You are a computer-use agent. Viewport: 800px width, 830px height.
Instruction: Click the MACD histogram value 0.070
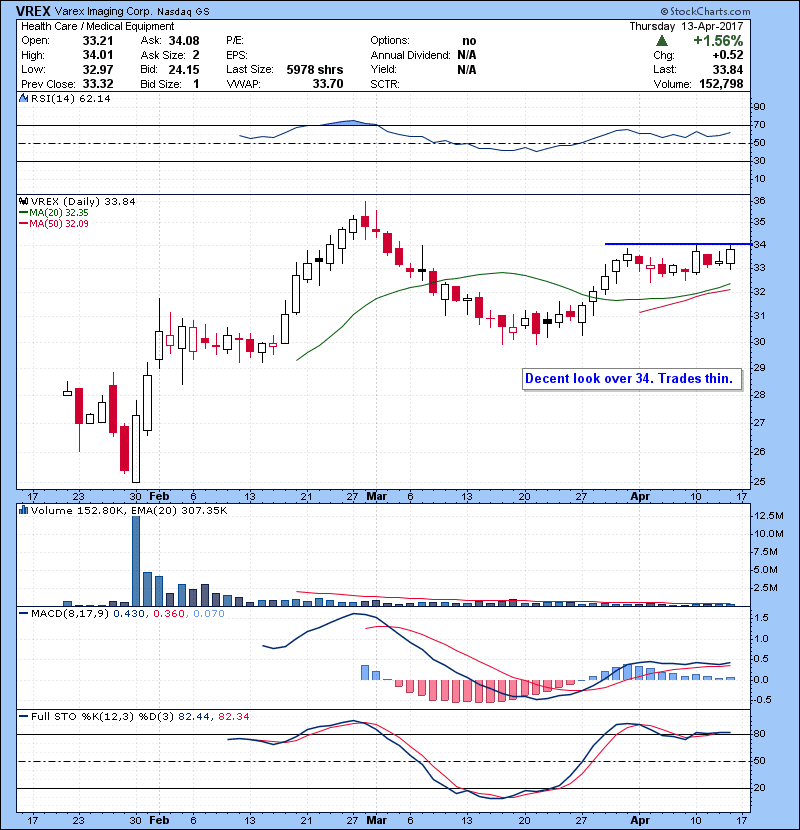coord(209,614)
